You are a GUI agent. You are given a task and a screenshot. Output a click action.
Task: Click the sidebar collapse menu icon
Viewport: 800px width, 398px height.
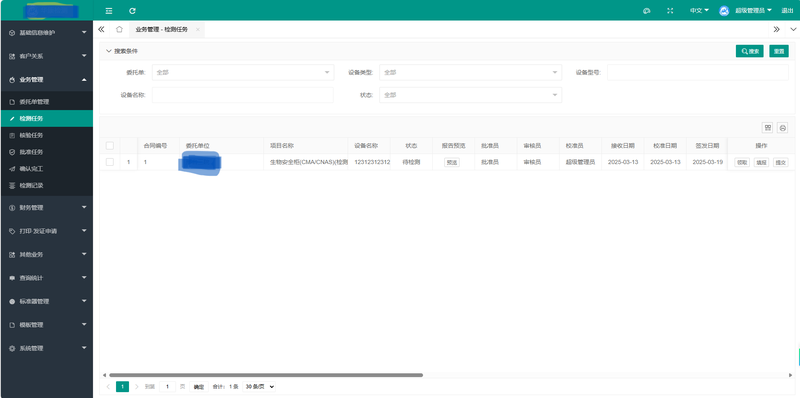pyautogui.click(x=109, y=11)
